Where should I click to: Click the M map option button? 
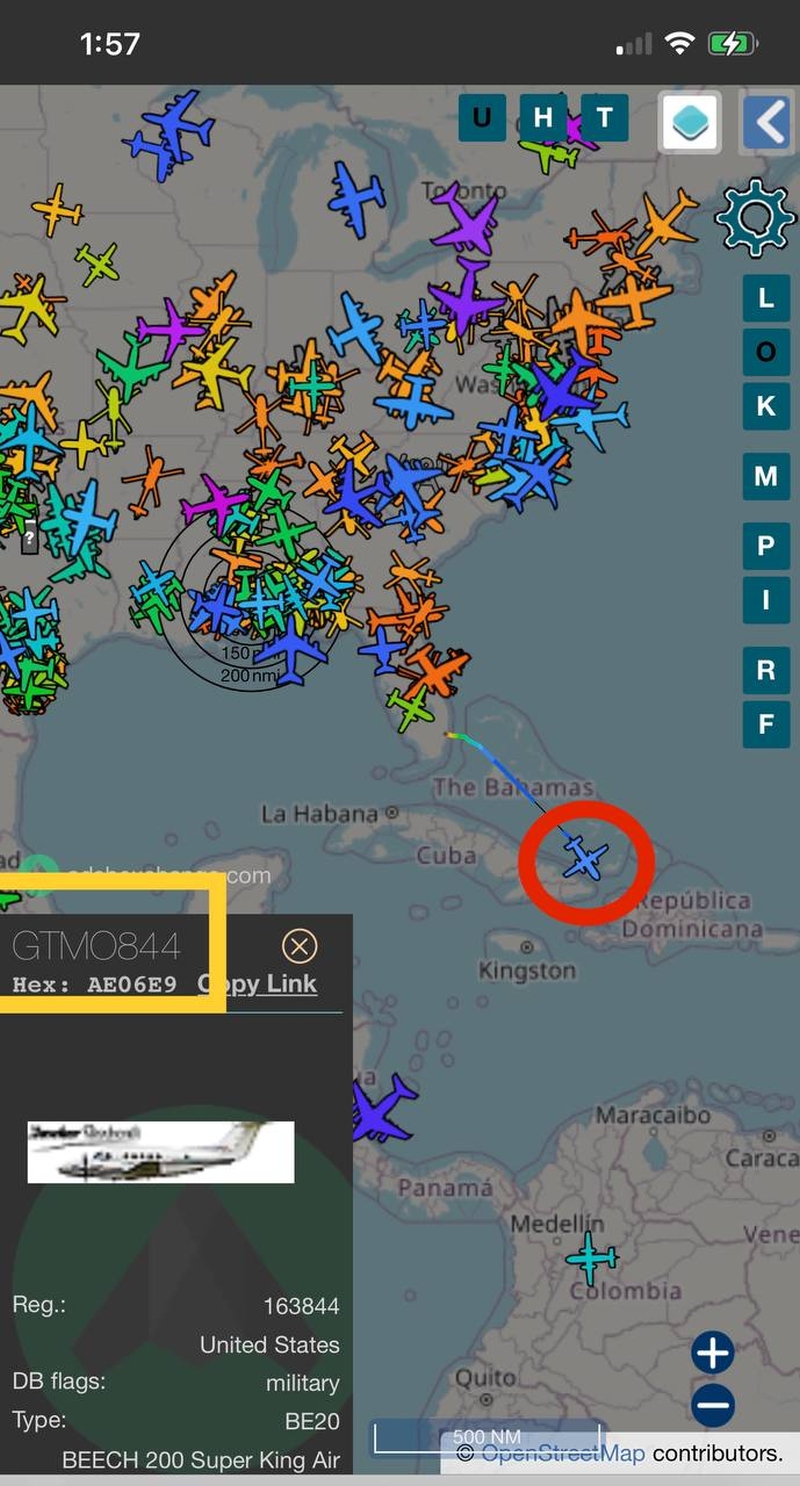click(x=766, y=476)
